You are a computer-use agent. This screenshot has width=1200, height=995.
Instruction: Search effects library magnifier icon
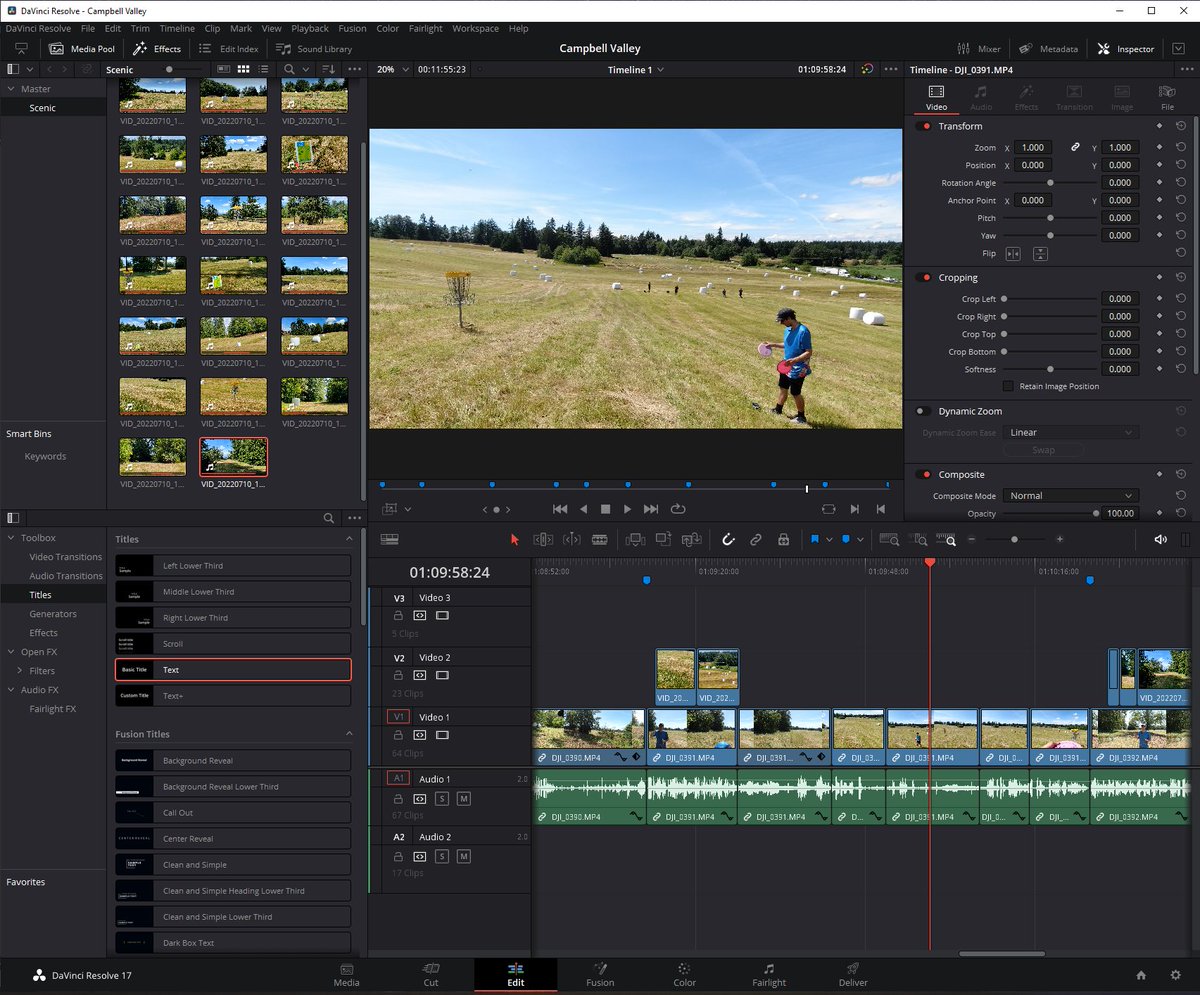tap(328, 518)
